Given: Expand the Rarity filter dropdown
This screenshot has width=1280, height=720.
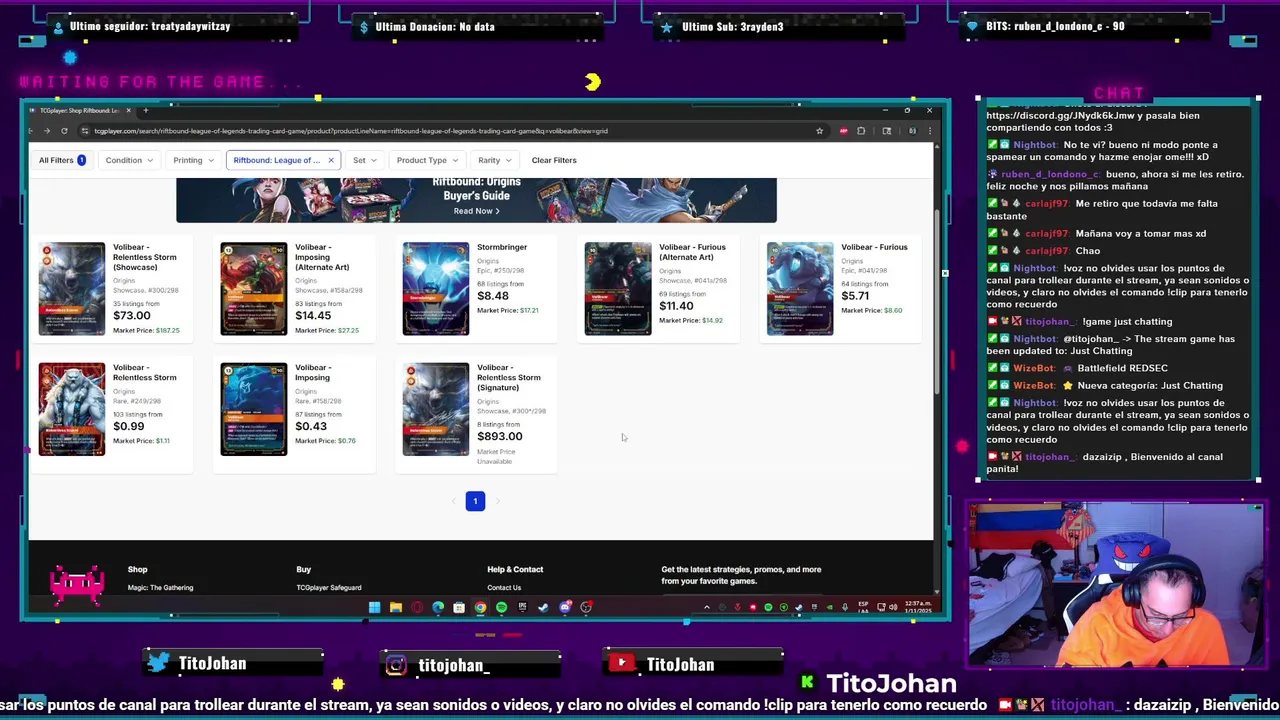Looking at the screenshot, I should (x=494, y=160).
